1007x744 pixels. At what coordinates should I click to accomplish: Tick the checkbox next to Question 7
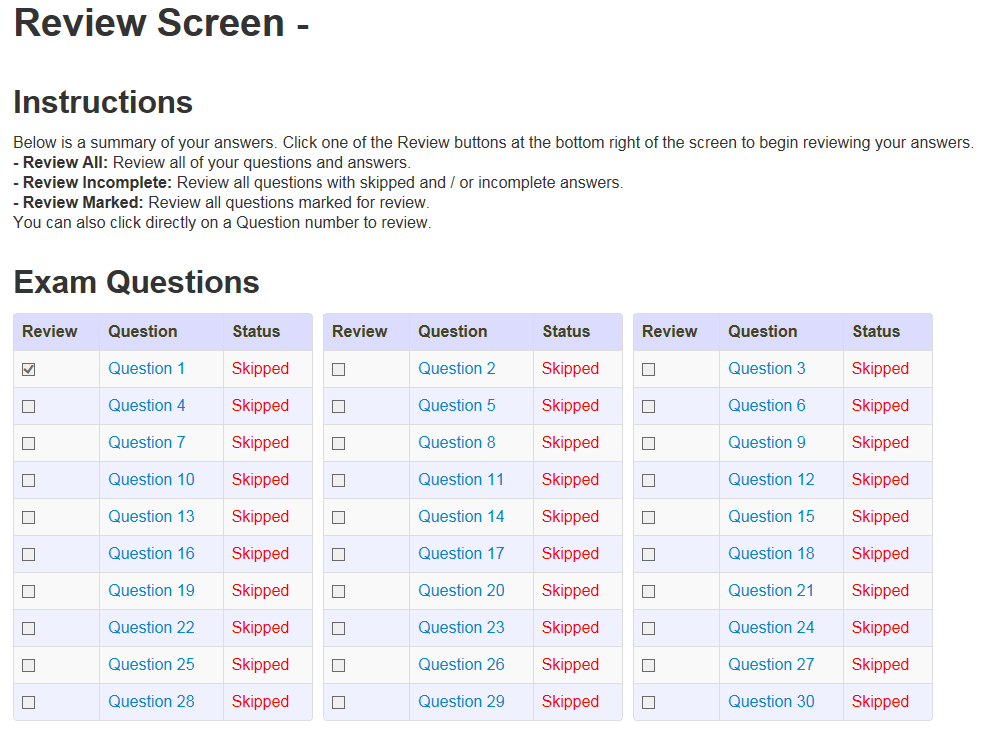[x=28, y=443]
